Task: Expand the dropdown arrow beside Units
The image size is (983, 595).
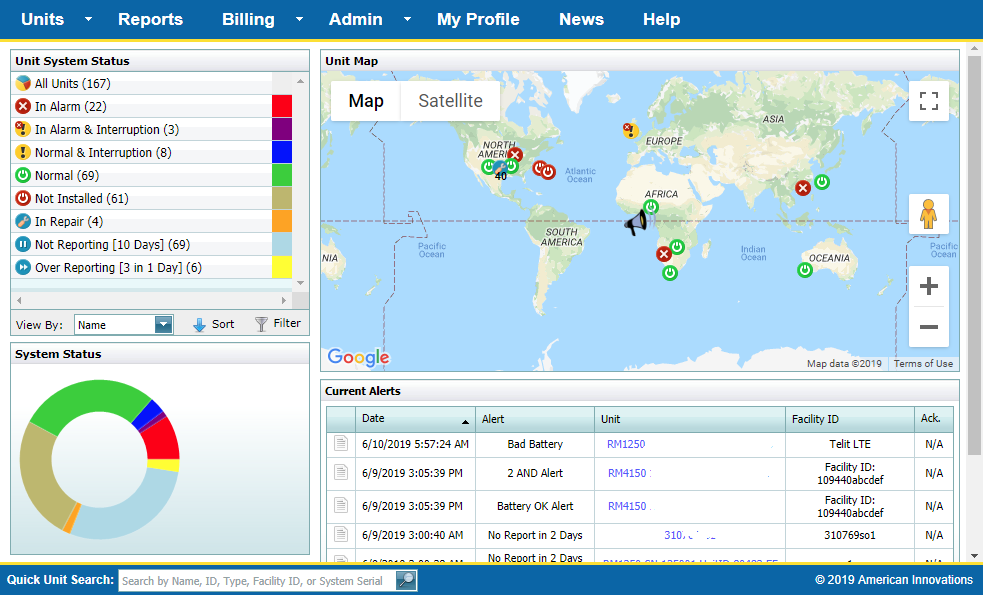Action: pyautogui.click(x=88, y=19)
